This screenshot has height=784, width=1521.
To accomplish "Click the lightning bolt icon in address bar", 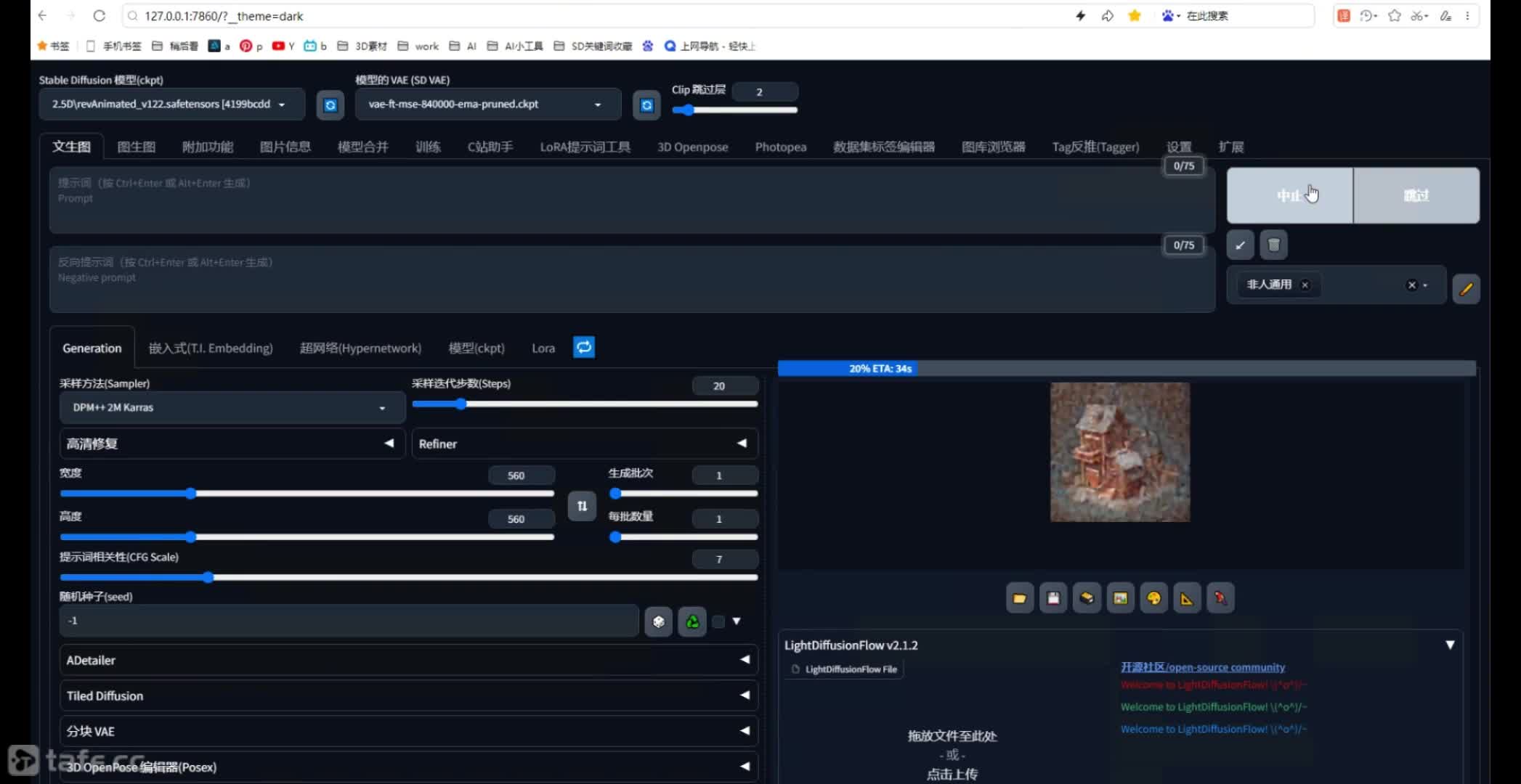I will (1081, 15).
